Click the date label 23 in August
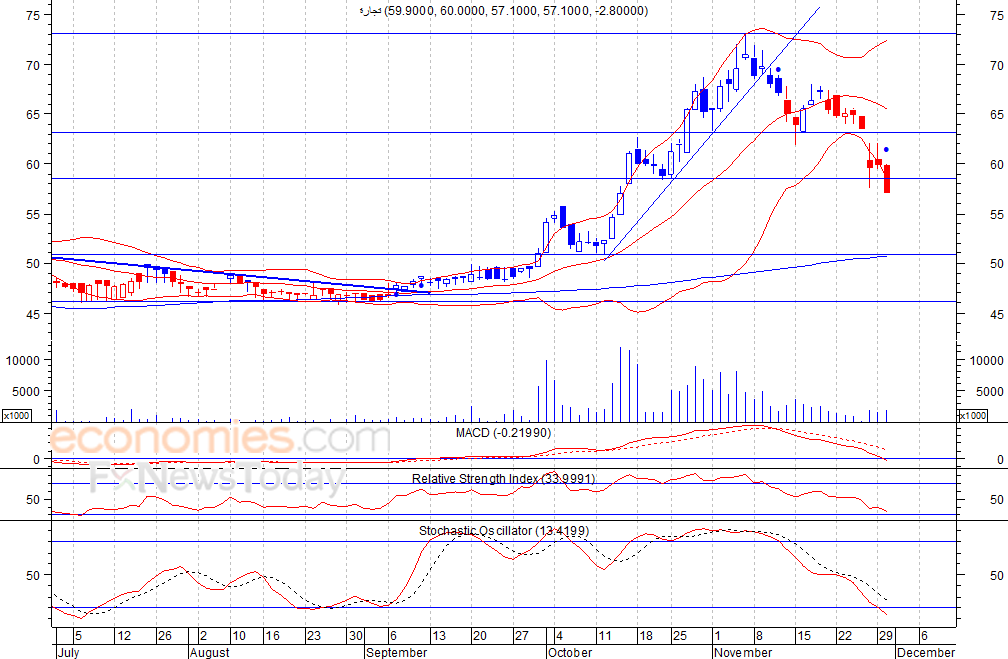The height and width of the screenshot is (659, 1008). [x=313, y=636]
